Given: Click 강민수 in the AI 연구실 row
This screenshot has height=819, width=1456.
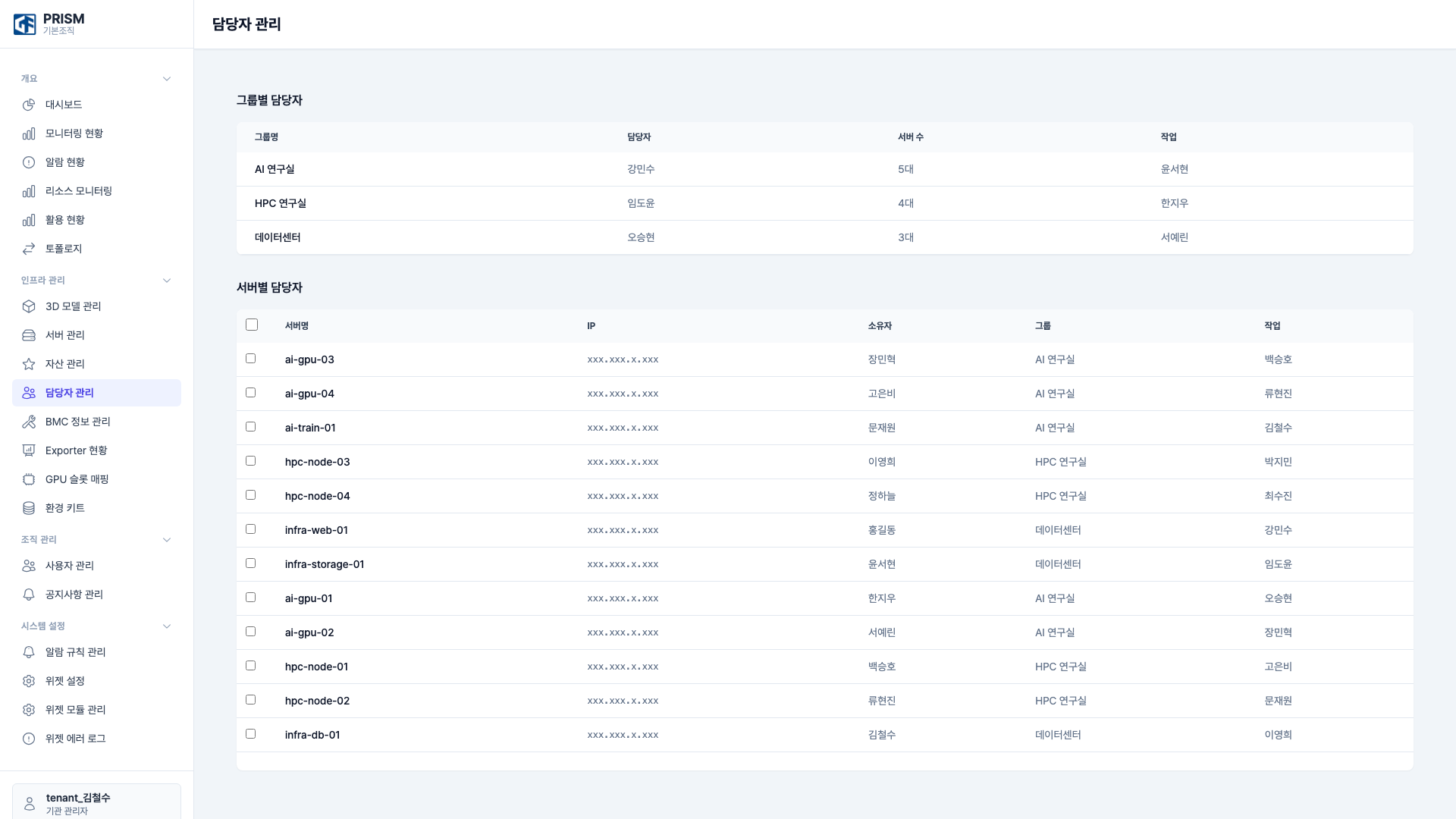Looking at the screenshot, I should tap(641, 169).
